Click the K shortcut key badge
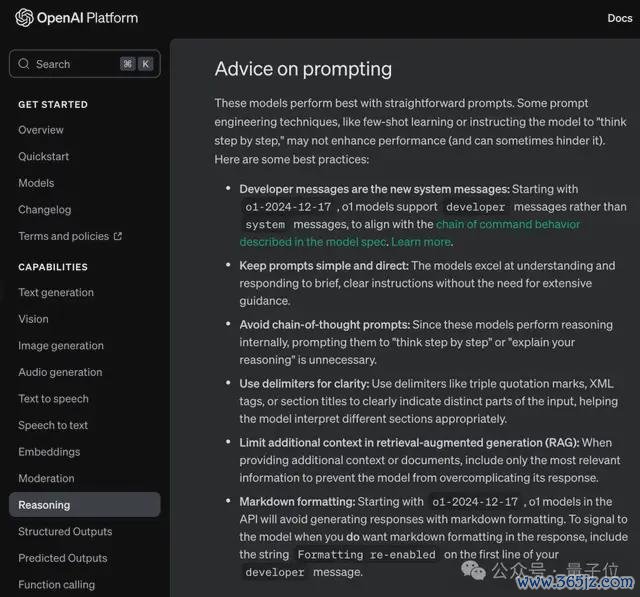Screen dimensions: 640x597 click(145, 64)
